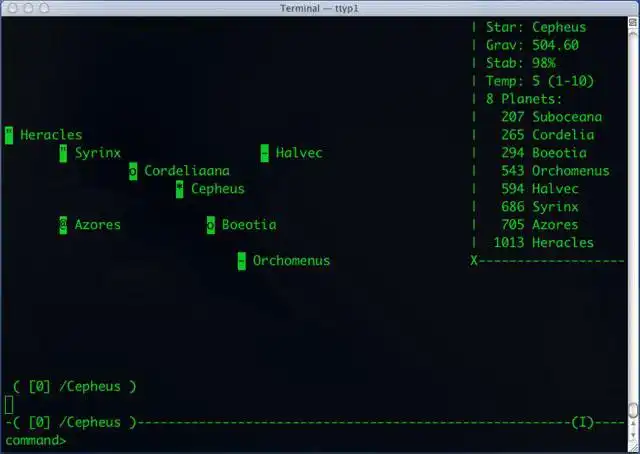Select the '265 Cordelia' list row
The image size is (640, 454).
point(548,135)
